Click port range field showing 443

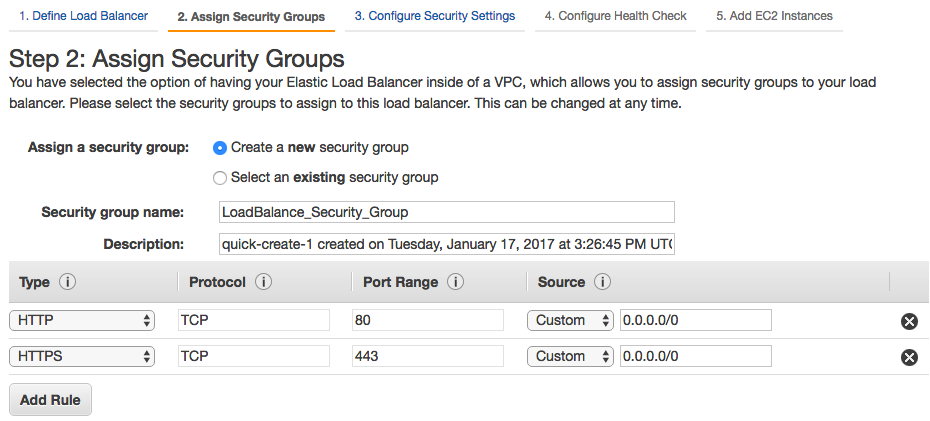(428, 356)
